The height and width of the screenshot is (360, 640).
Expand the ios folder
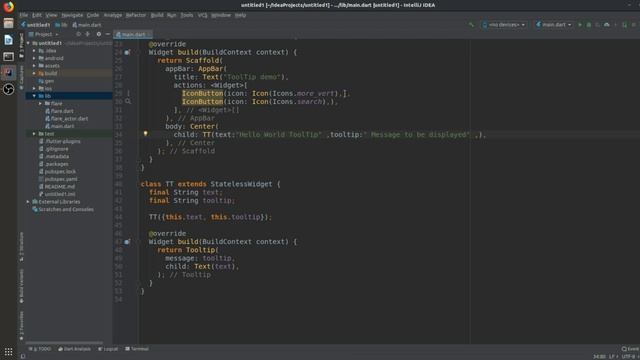click(34, 89)
